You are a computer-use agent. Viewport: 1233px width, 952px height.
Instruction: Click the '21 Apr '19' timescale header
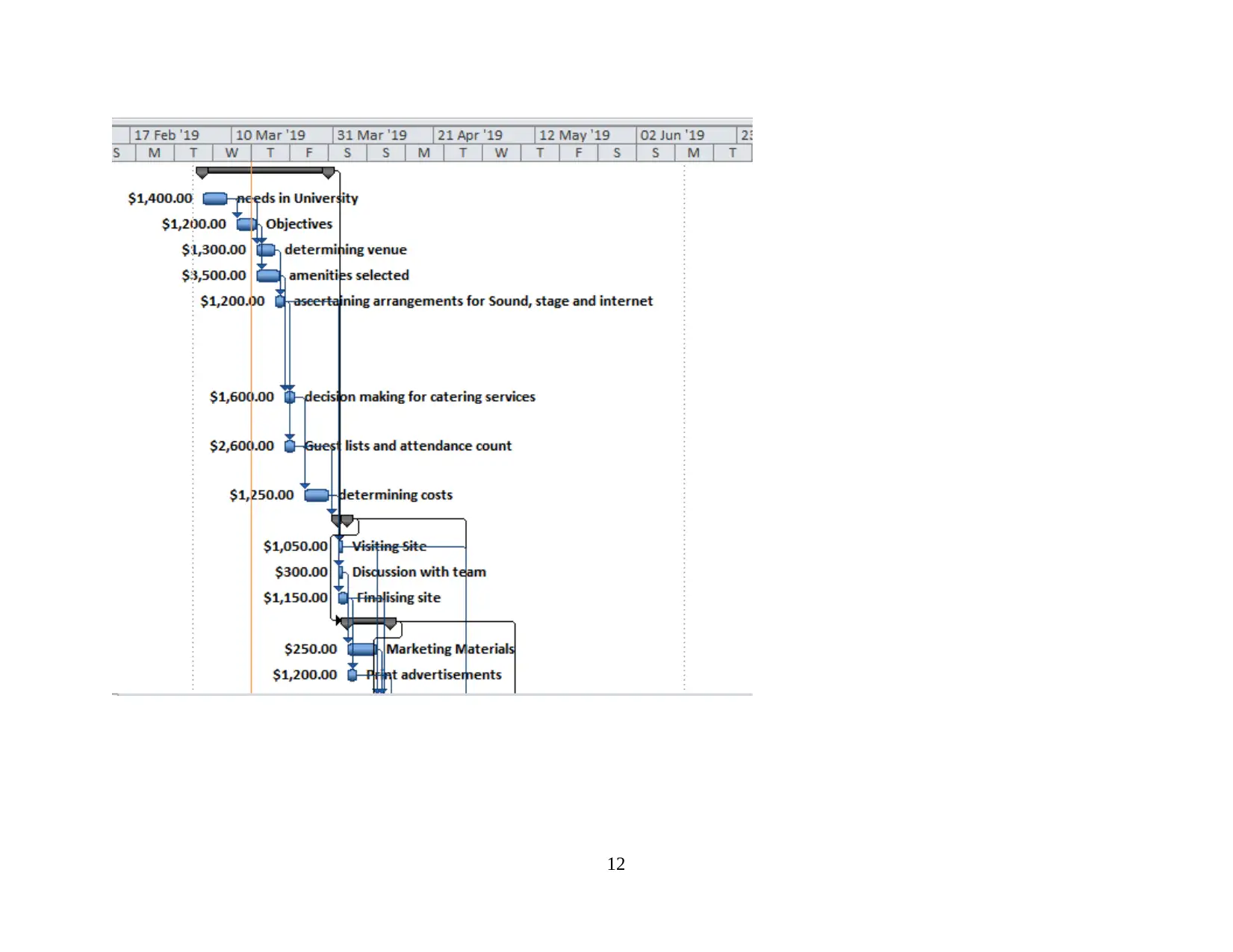click(484, 135)
